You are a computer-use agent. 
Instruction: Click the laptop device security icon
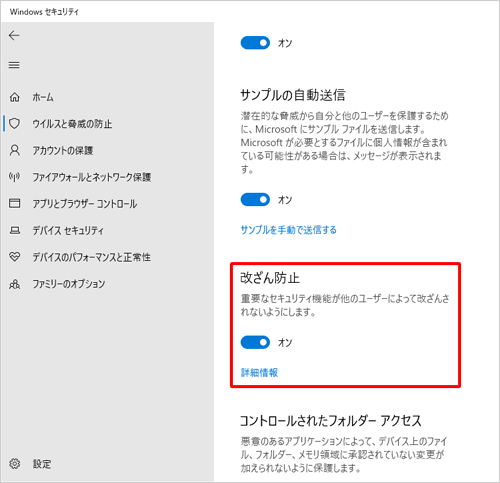(x=14, y=230)
